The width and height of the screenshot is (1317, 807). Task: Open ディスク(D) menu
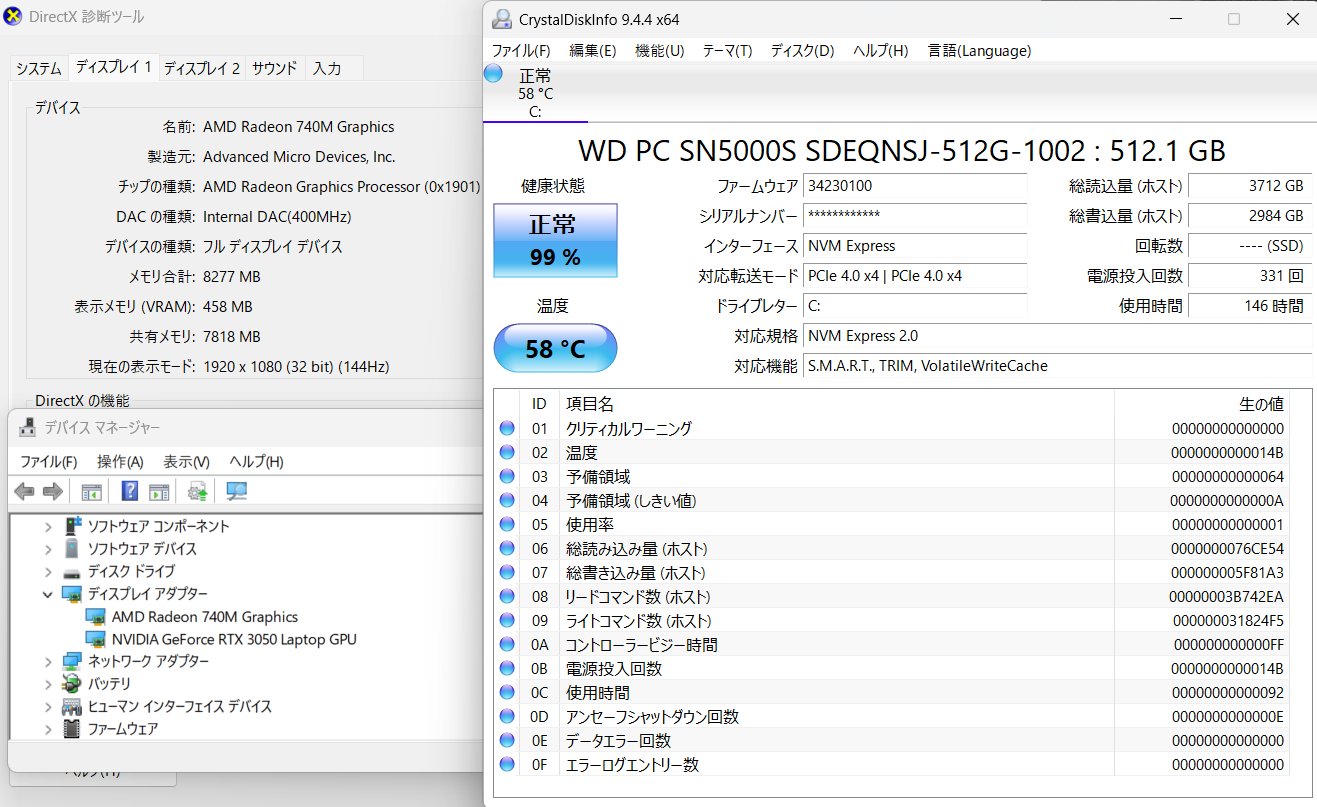coord(802,50)
